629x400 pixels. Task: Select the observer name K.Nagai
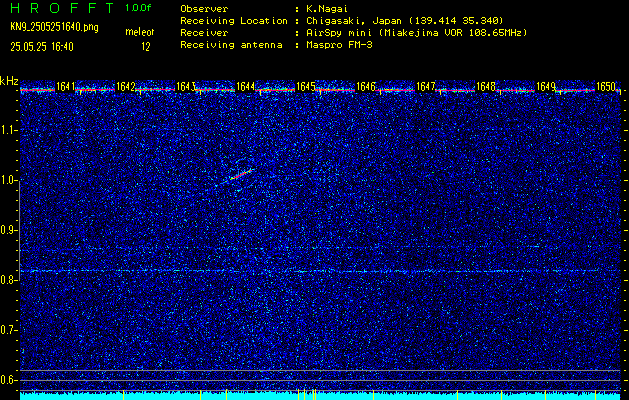coord(327,8)
